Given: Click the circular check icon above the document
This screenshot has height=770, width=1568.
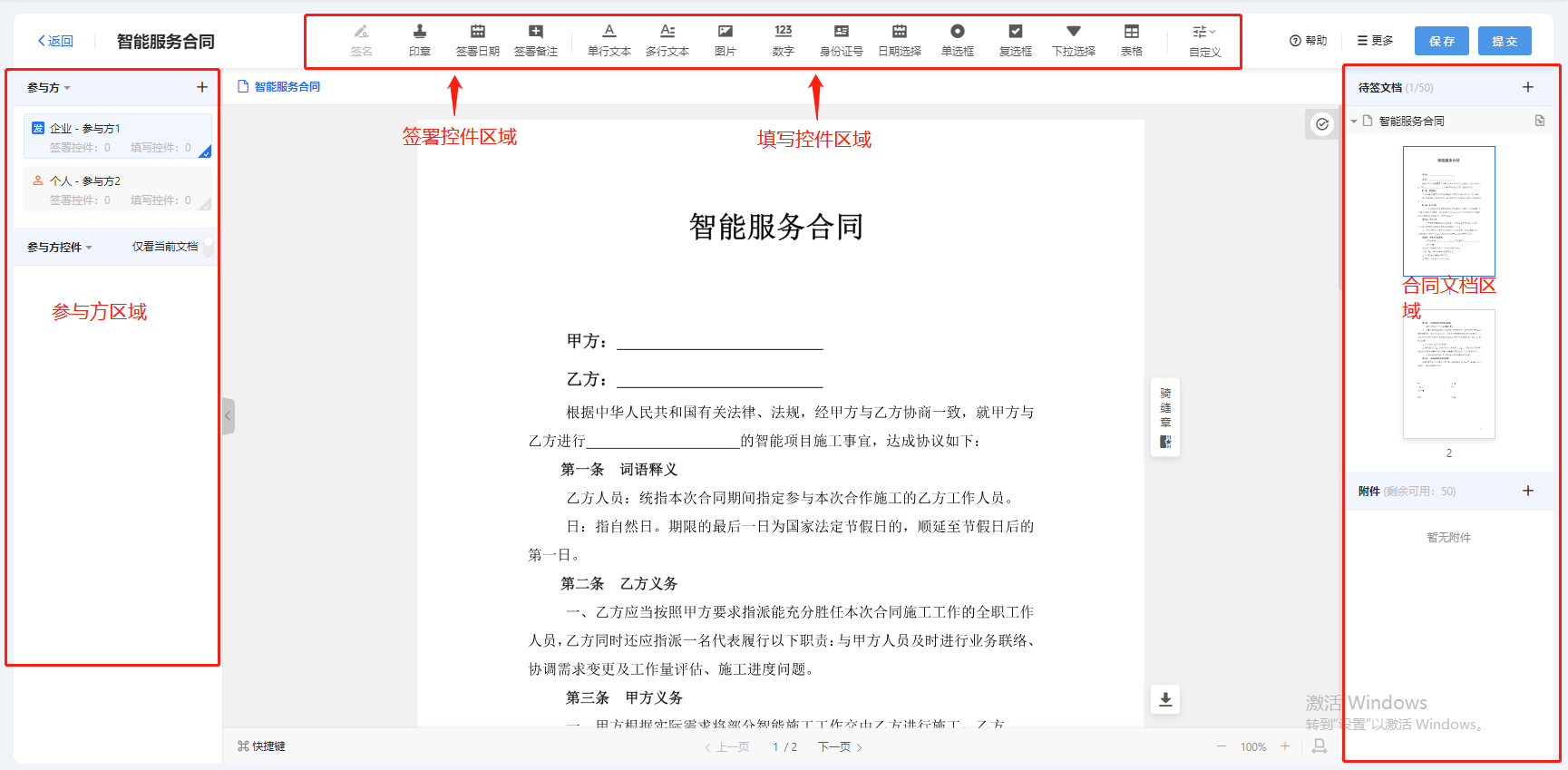Looking at the screenshot, I should pos(1322,124).
